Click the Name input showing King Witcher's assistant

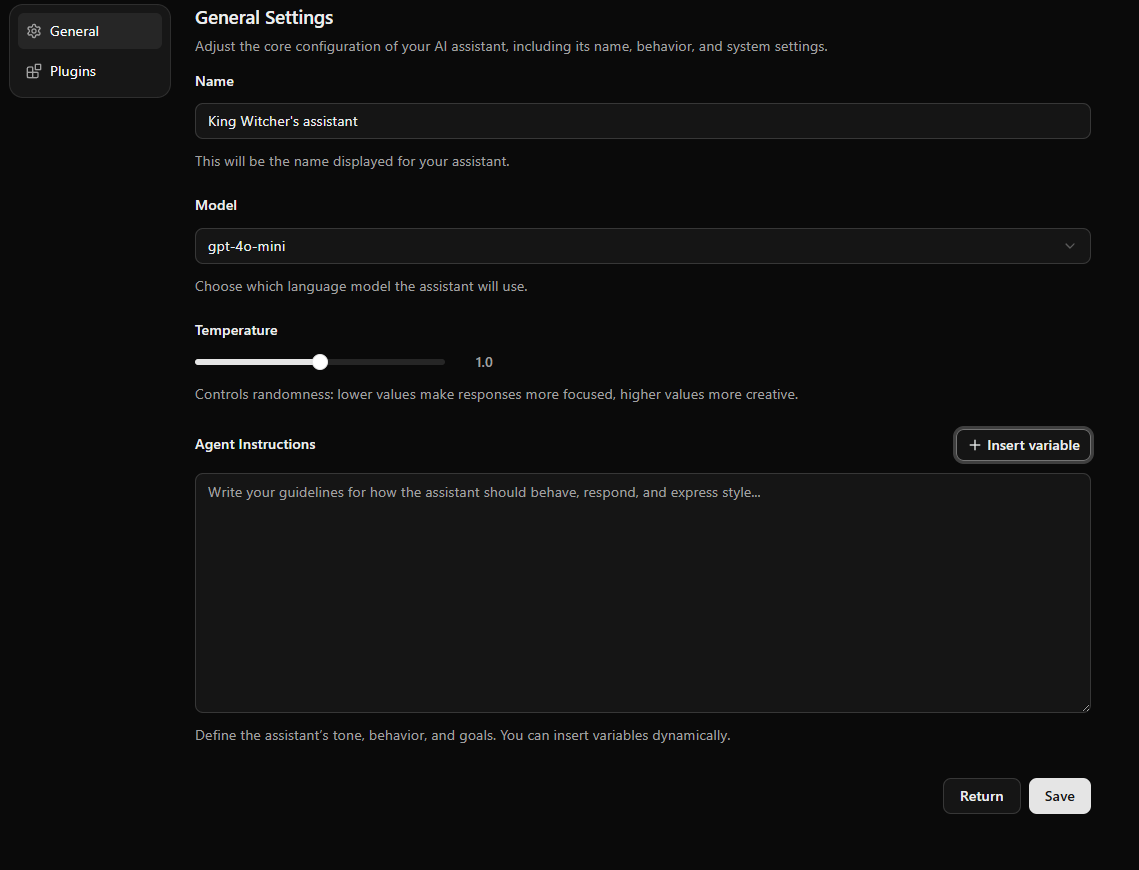(643, 121)
